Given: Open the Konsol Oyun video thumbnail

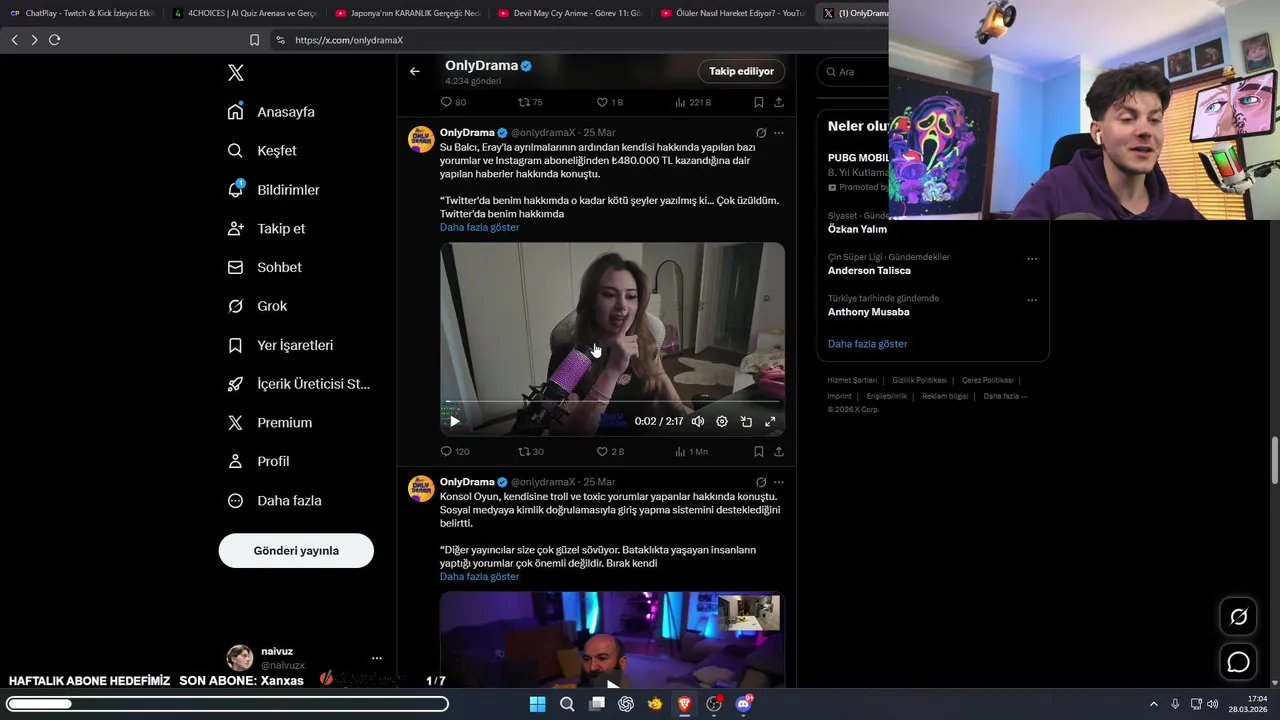Looking at the screenshot, I should pyautogui.click(x=612, y=640).
